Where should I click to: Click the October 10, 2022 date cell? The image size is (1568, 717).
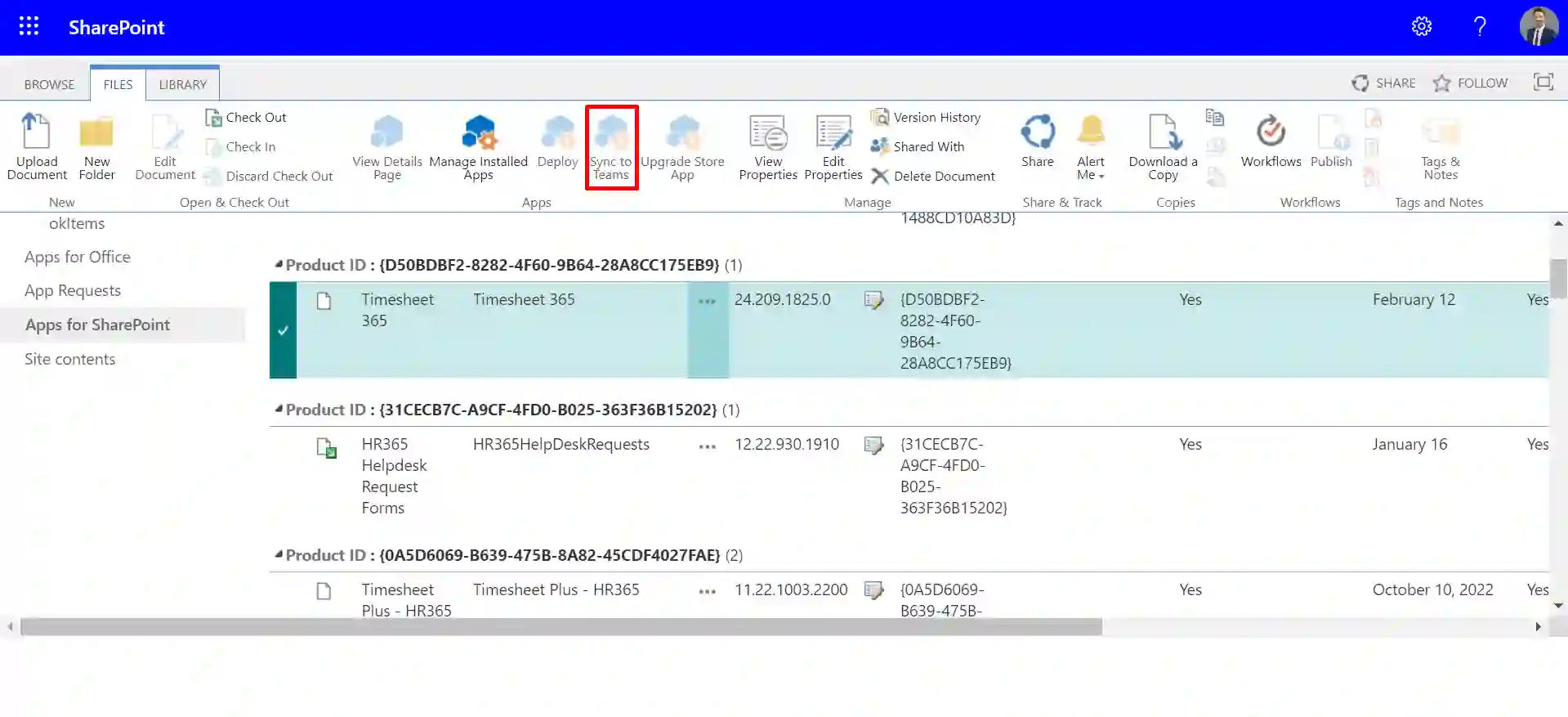click(x=1432, y=590)
